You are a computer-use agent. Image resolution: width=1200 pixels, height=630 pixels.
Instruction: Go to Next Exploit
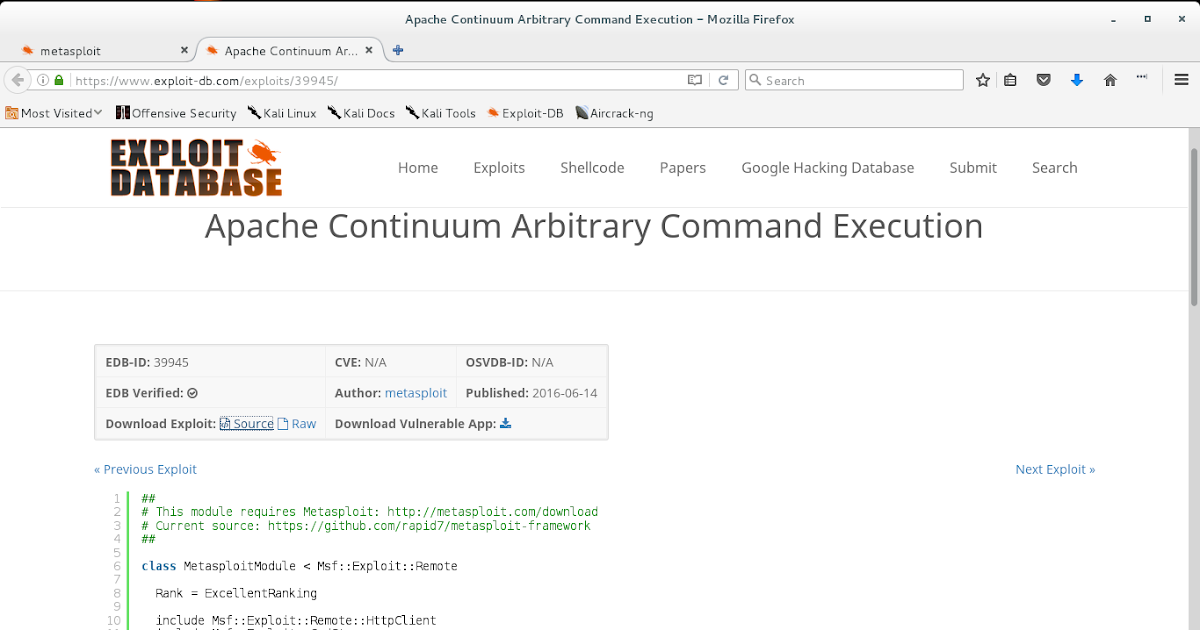tap(1055, 469)
